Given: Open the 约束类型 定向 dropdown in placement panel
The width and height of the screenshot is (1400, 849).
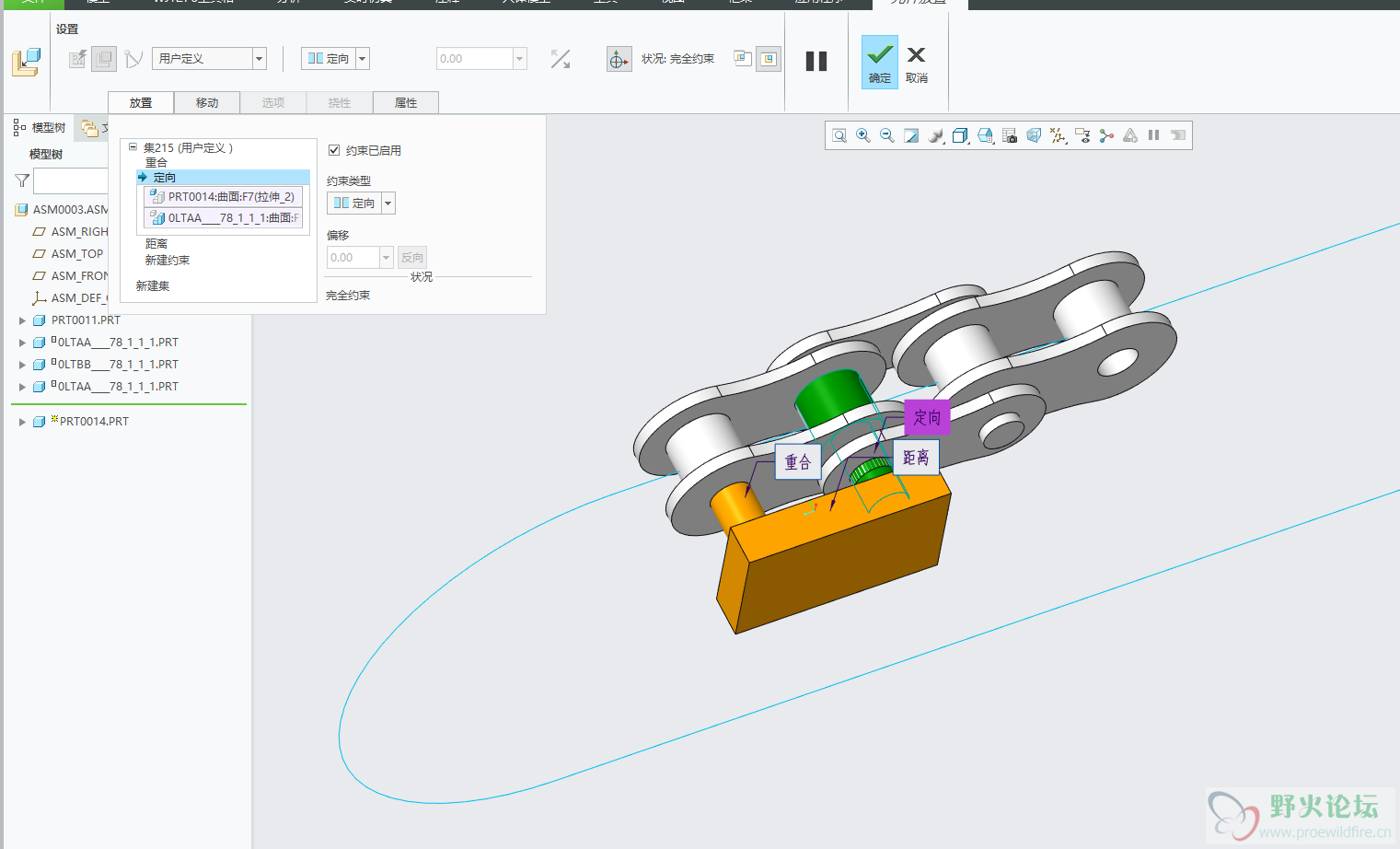Looking at the screenshot, I should [388, 204].
